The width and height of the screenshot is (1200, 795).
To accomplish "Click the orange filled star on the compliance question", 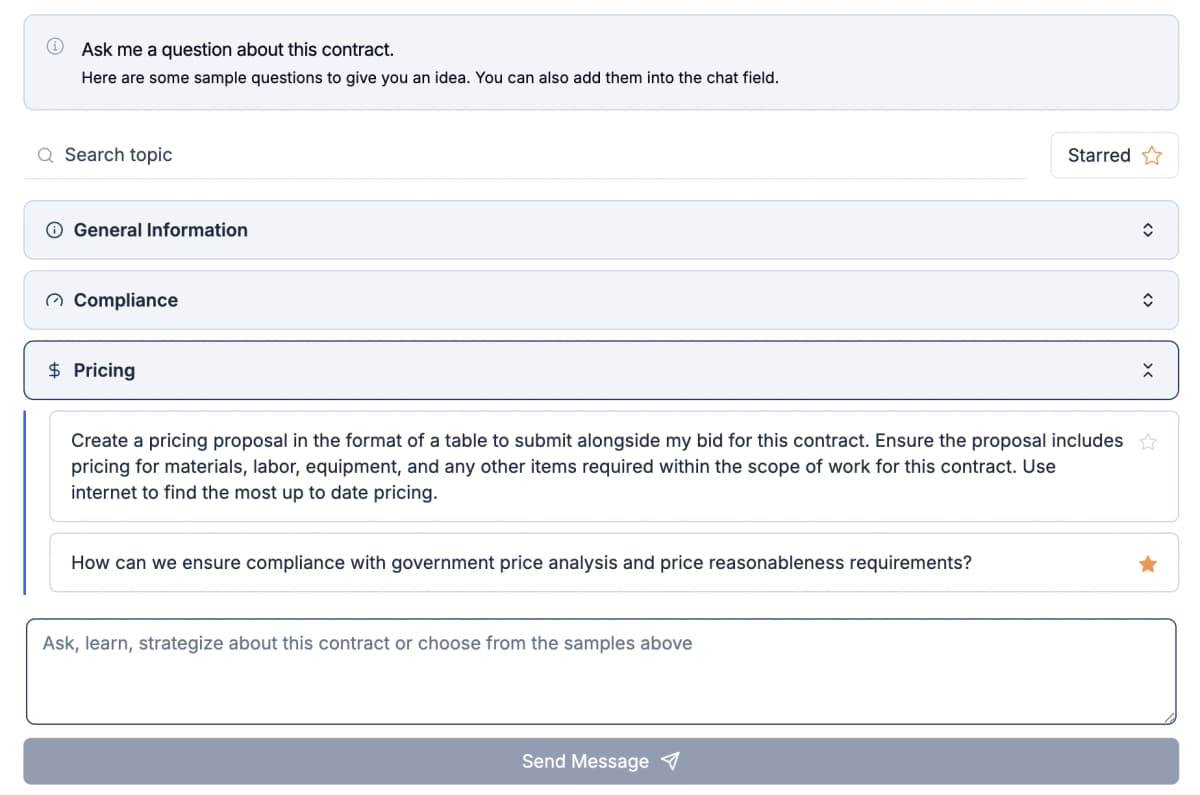I will tap(1147, 563).
